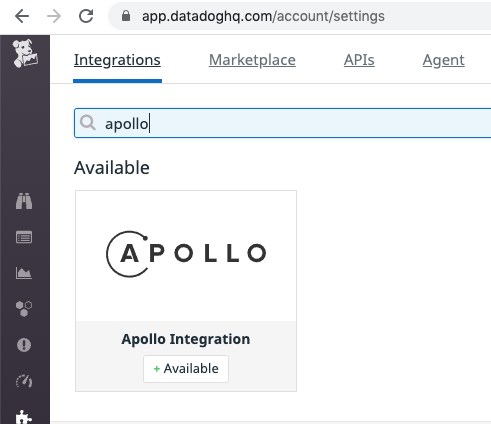Focus the integrations search field containing apollo
This screenshot has width=491, height=424.
(283, 123)
